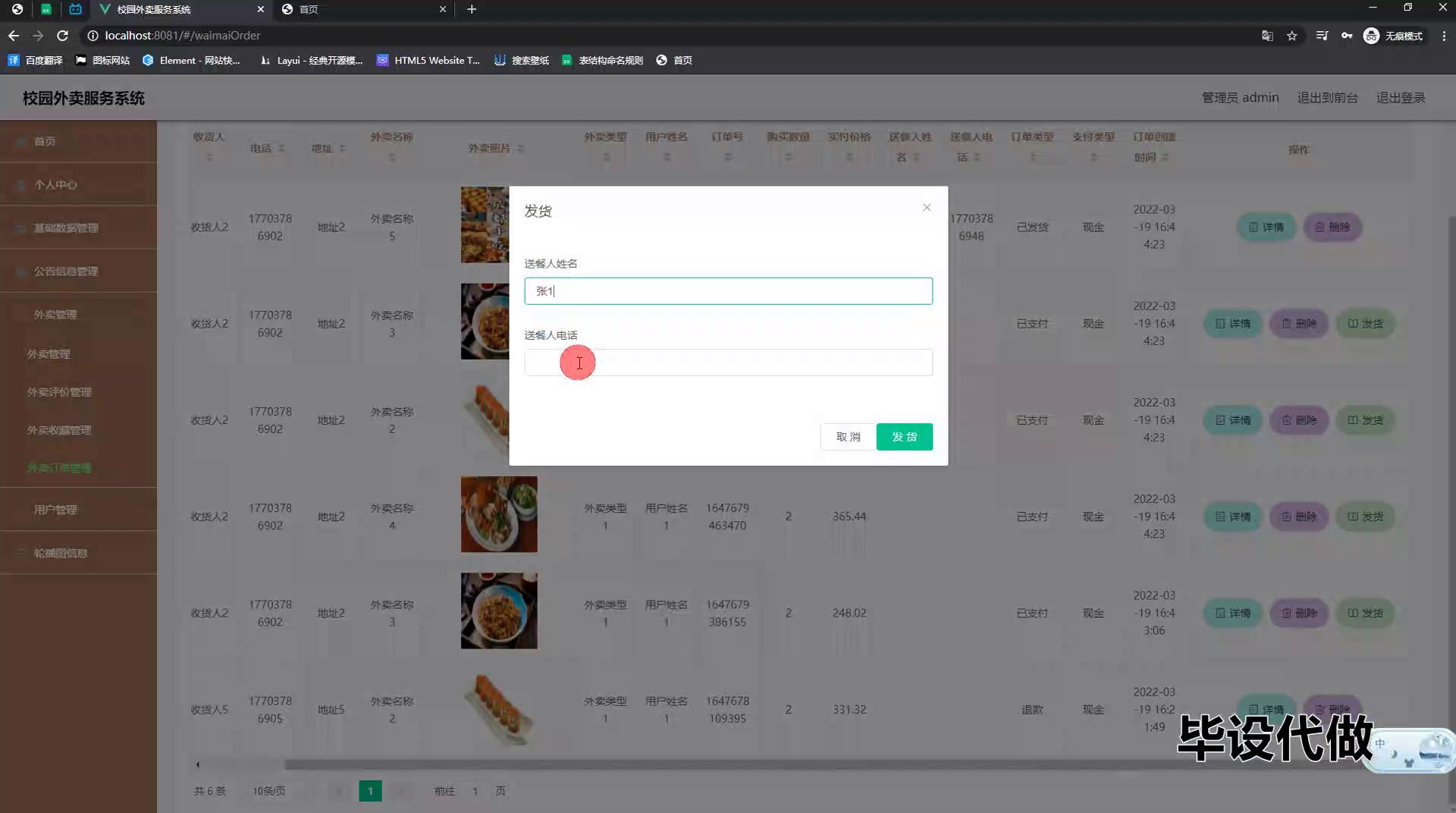Switch to the 首页 browser tab

coord(356,9)
